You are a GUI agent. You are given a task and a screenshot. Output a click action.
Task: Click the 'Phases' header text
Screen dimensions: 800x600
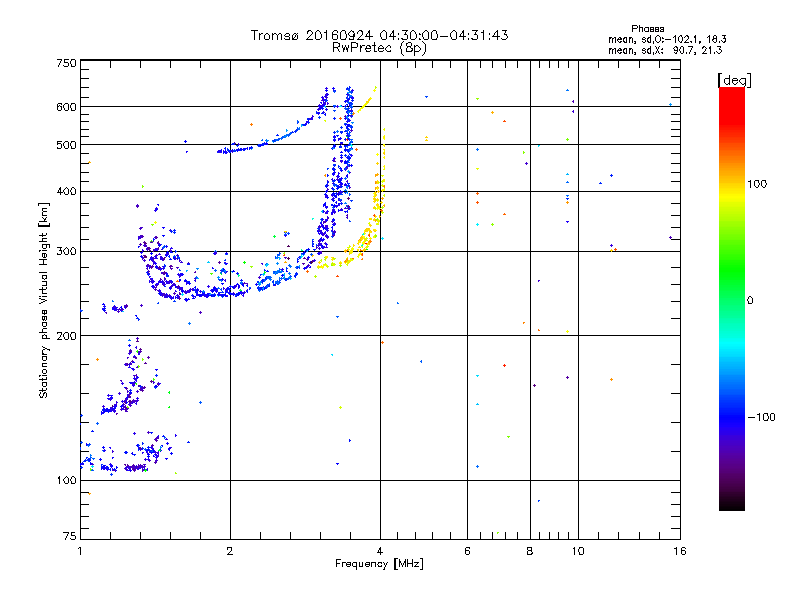647,29
